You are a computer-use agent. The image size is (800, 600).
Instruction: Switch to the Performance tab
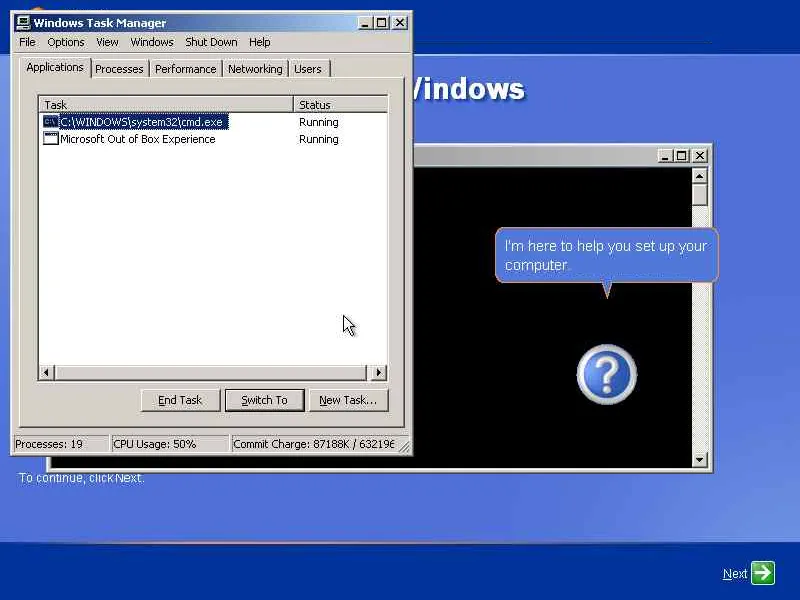pos(186,69)
